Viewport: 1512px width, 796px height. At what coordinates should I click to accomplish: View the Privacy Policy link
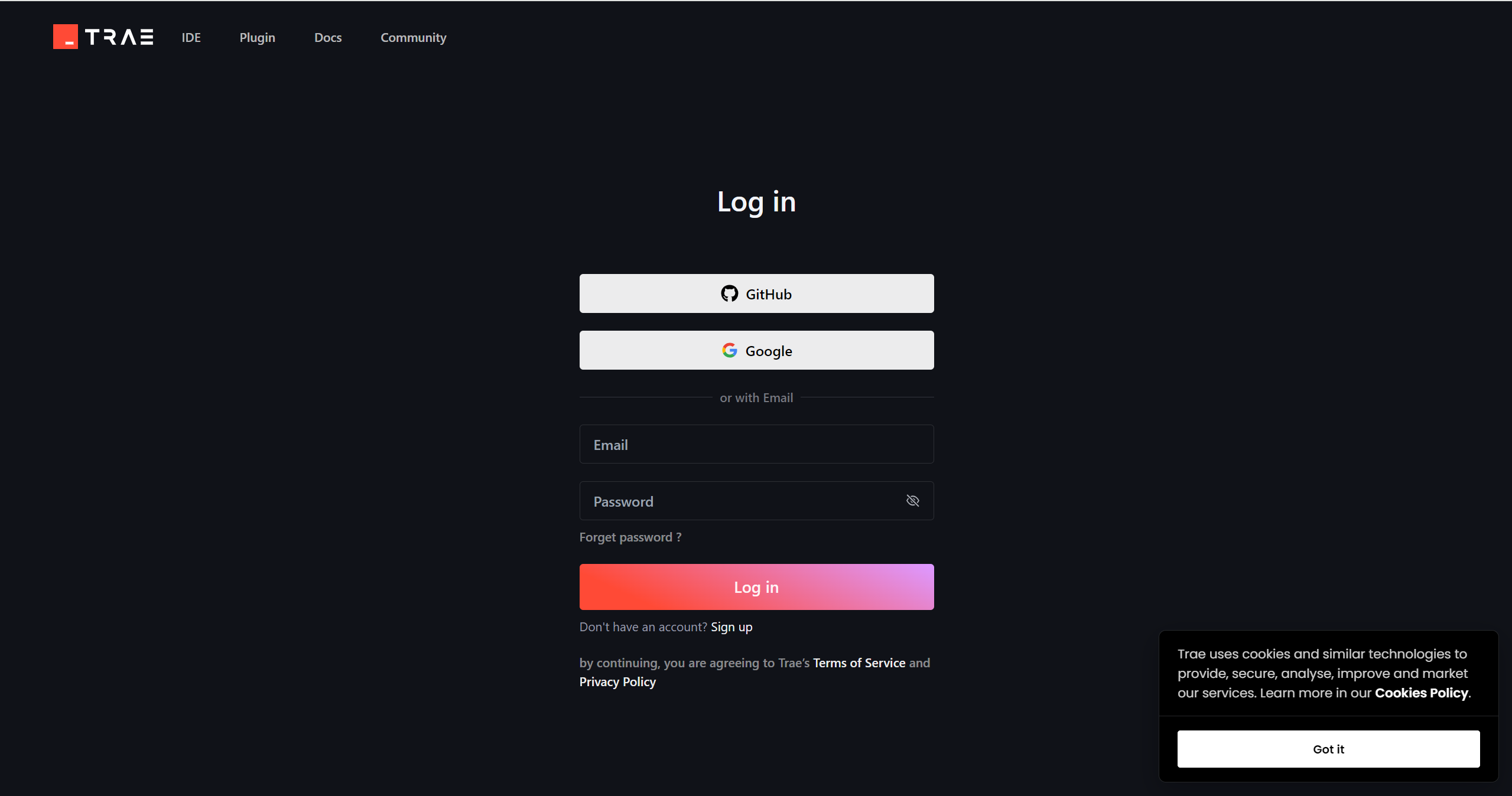coord(617,682)
